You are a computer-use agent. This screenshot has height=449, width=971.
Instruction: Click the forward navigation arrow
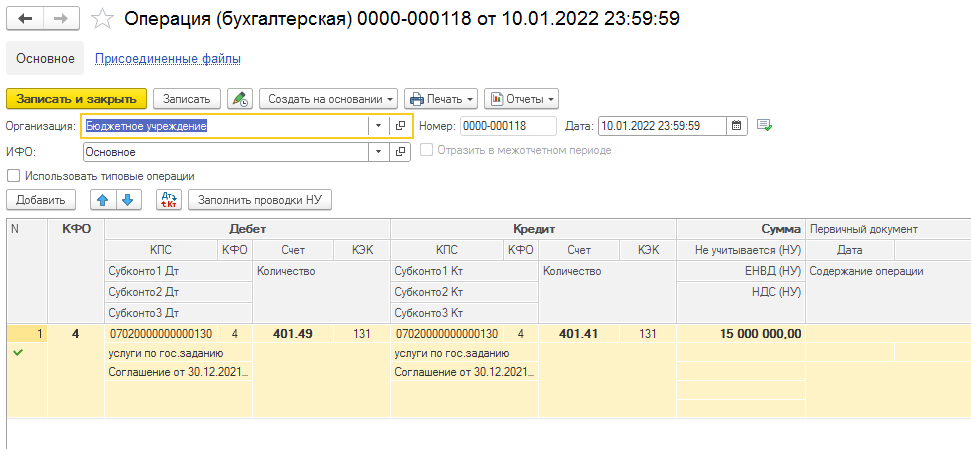tap(60, 19)
